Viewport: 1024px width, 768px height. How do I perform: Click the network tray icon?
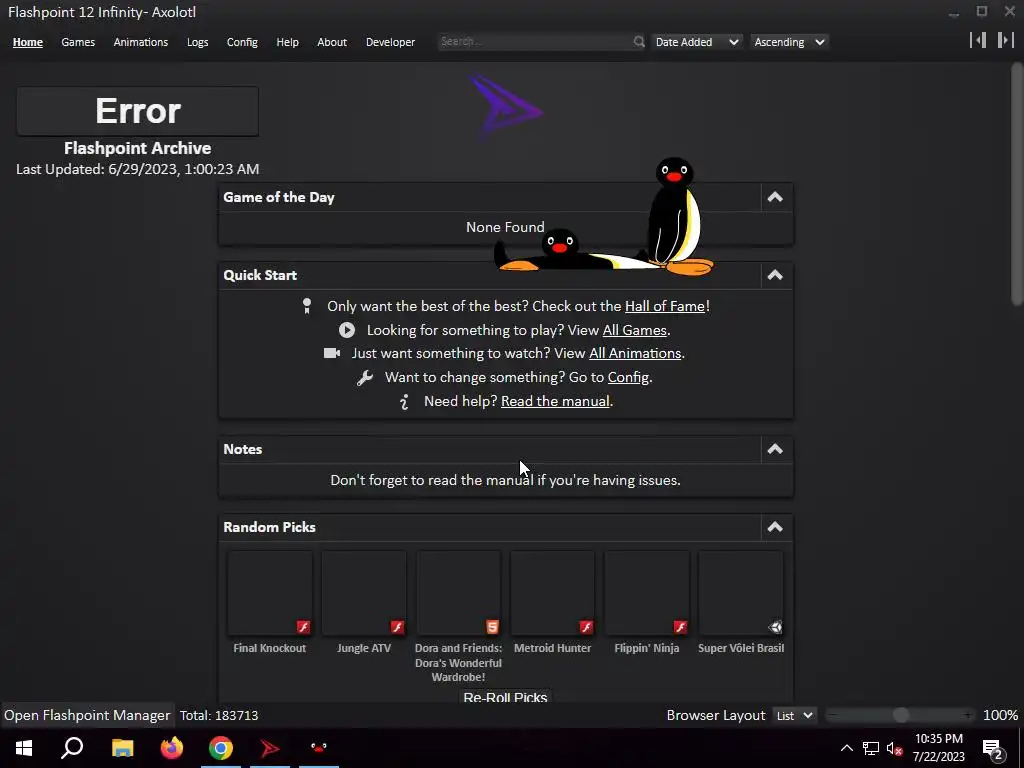click(871, 748)
